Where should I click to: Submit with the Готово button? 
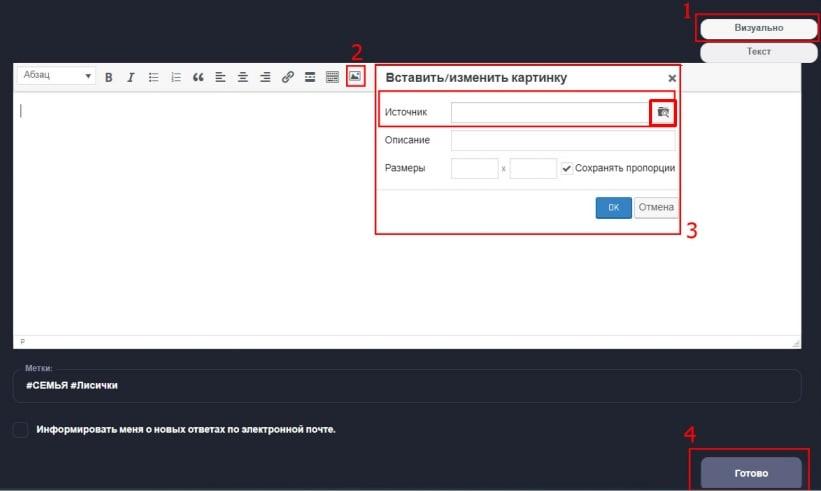tap(751, 473)
